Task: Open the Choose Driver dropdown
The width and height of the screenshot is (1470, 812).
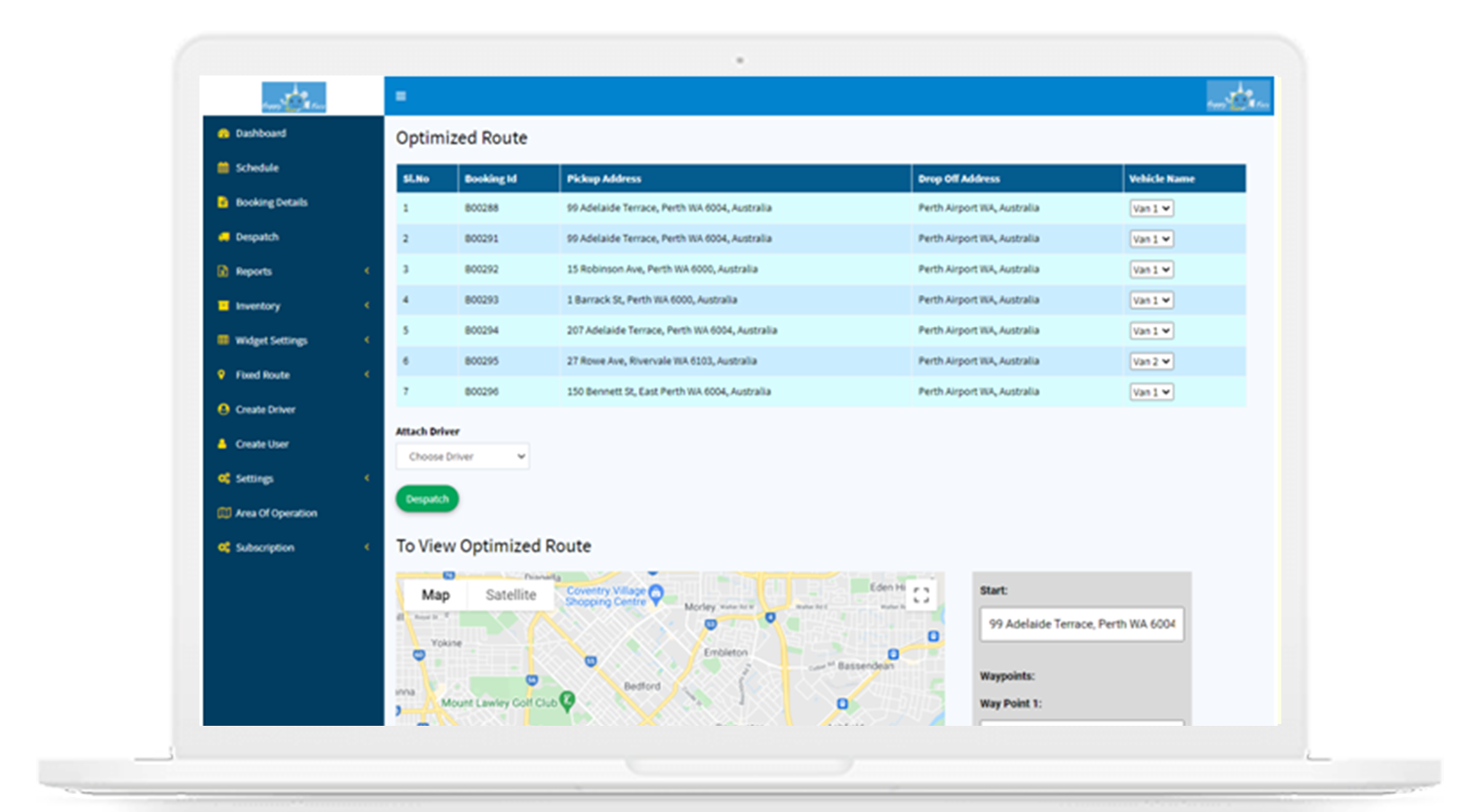Action: pyautogui.click(x=462, y=456)
